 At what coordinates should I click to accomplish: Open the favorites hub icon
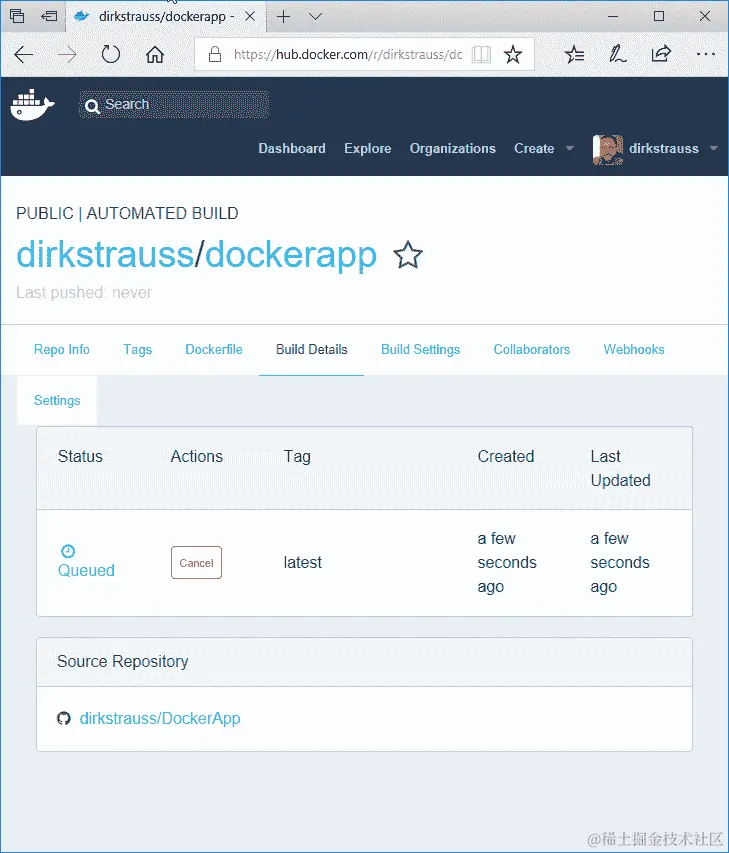574,54
